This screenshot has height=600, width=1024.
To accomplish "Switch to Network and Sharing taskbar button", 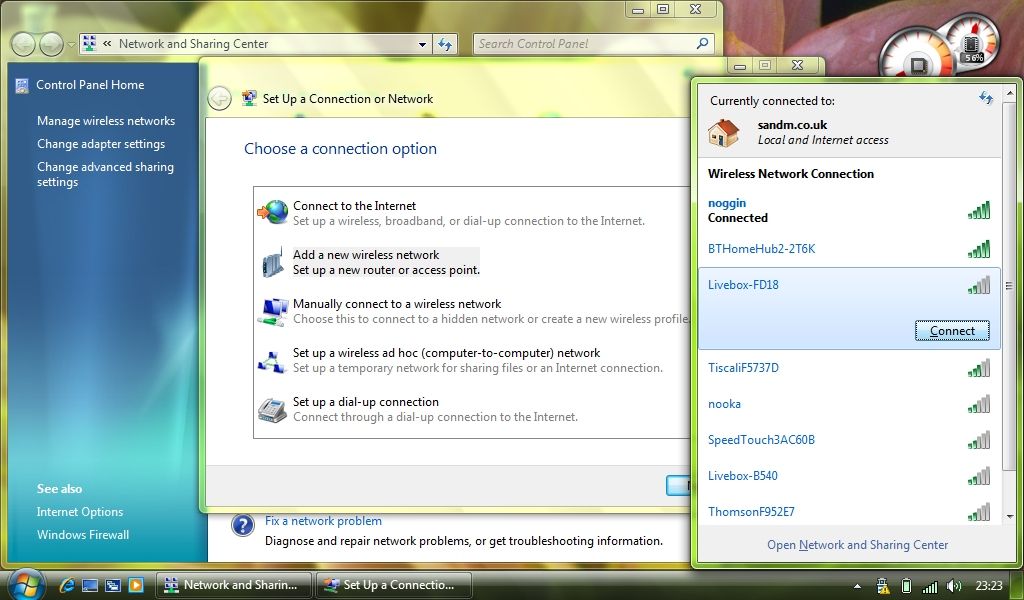I will [233, 585].
